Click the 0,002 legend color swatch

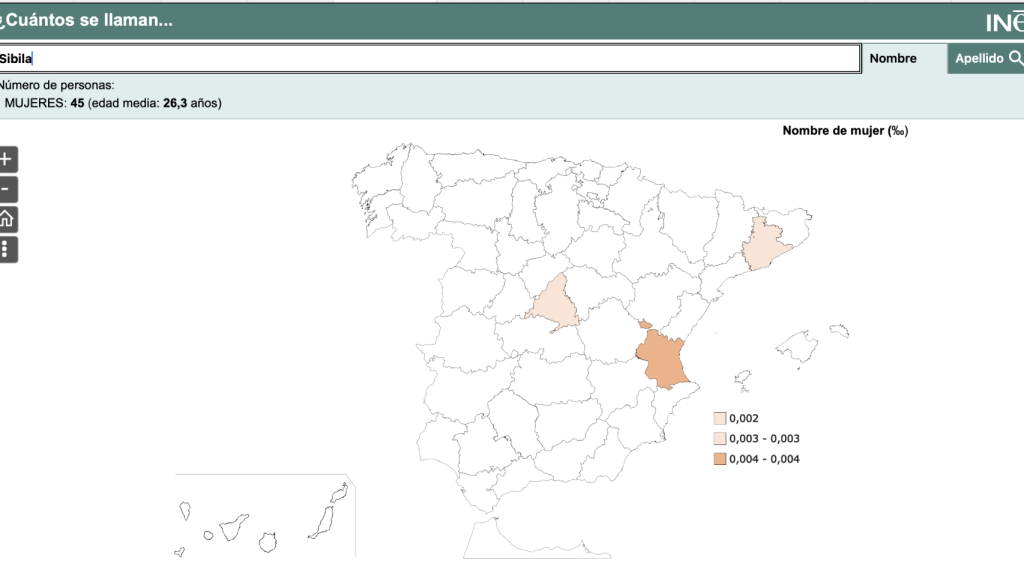coord(719,419)
